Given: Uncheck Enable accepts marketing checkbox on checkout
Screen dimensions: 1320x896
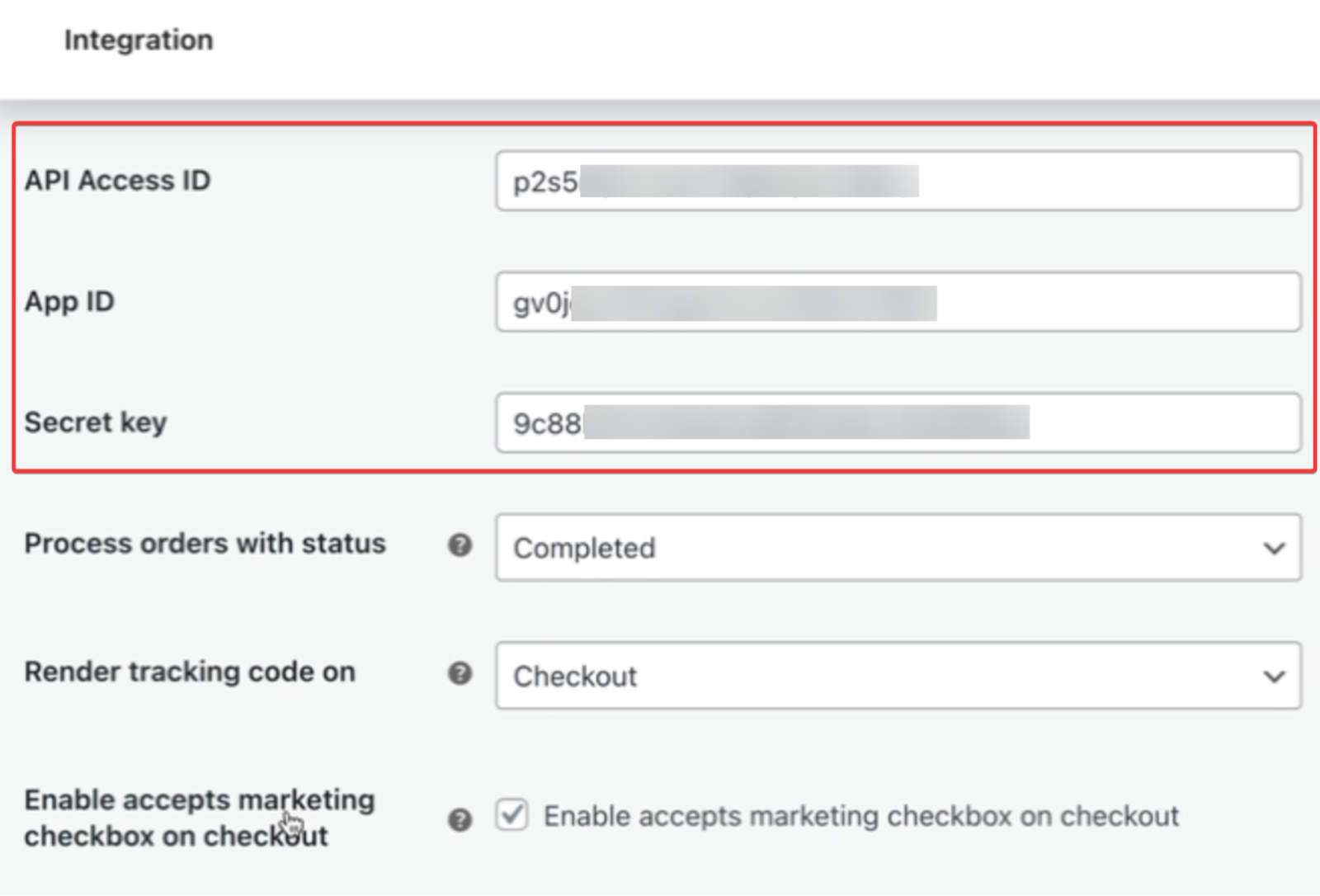Looking at the screenshot, I should point(511,815).
